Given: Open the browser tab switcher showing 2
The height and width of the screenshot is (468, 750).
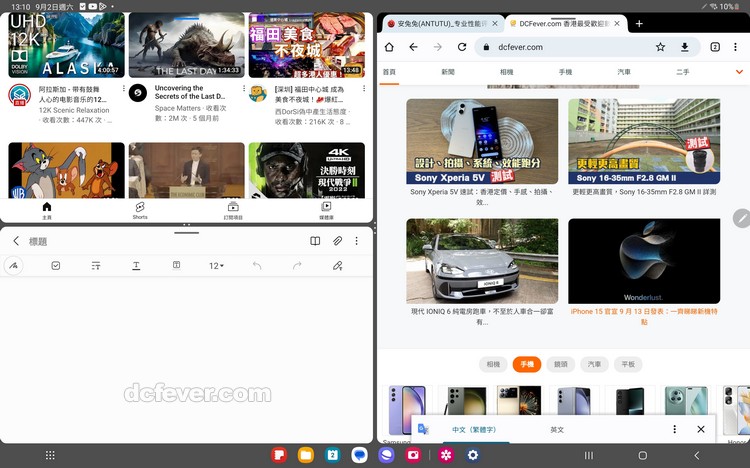Looking at the screenshot, I should pyautogui.click(x=715, y=47).
